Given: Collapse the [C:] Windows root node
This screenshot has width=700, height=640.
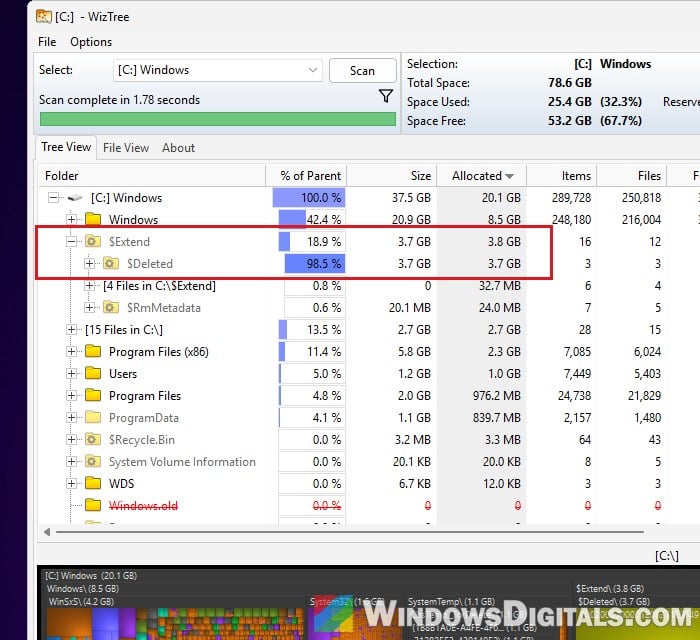Looking at the screenshot, I should pos(53,197).
